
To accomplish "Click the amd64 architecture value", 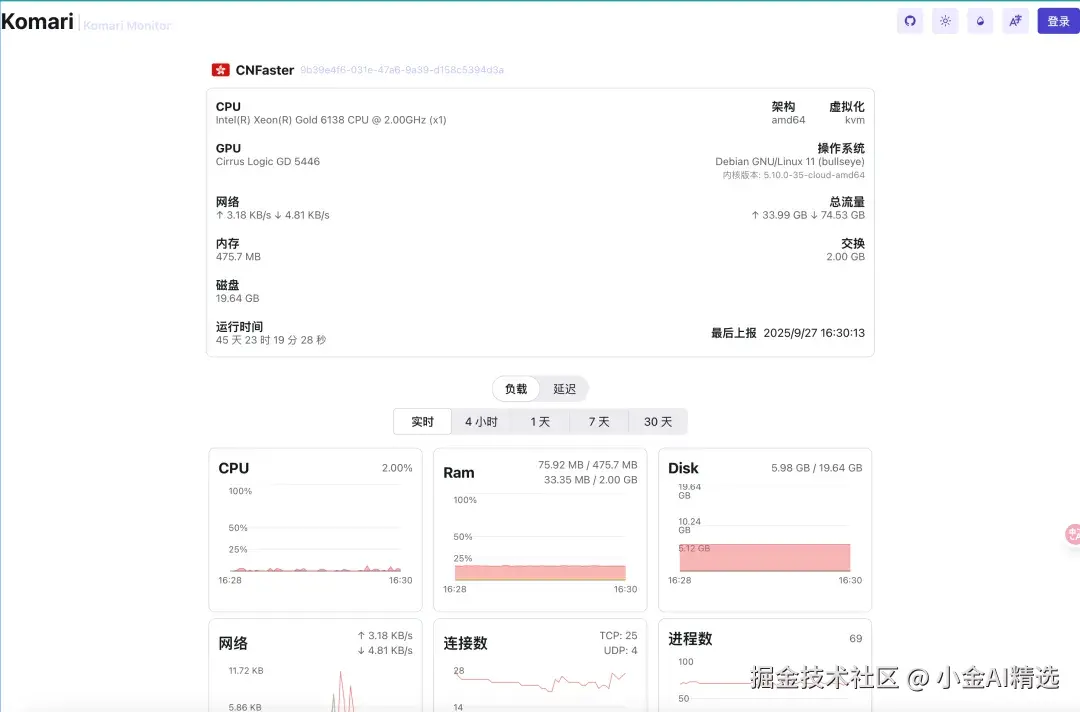I will (788, 120).
